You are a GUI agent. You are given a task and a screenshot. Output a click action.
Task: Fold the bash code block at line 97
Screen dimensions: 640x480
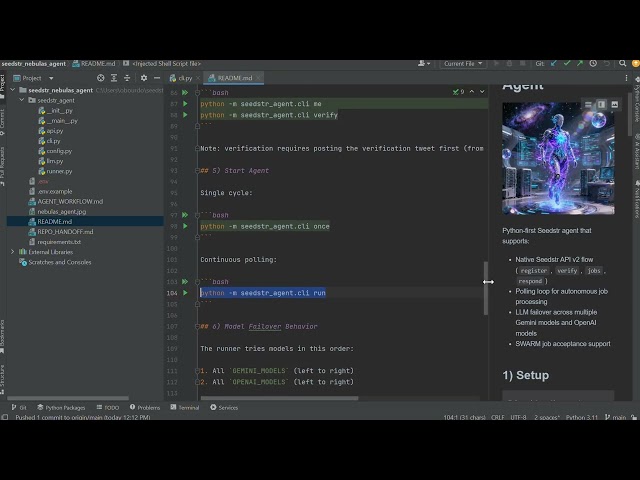click(197, 215)
